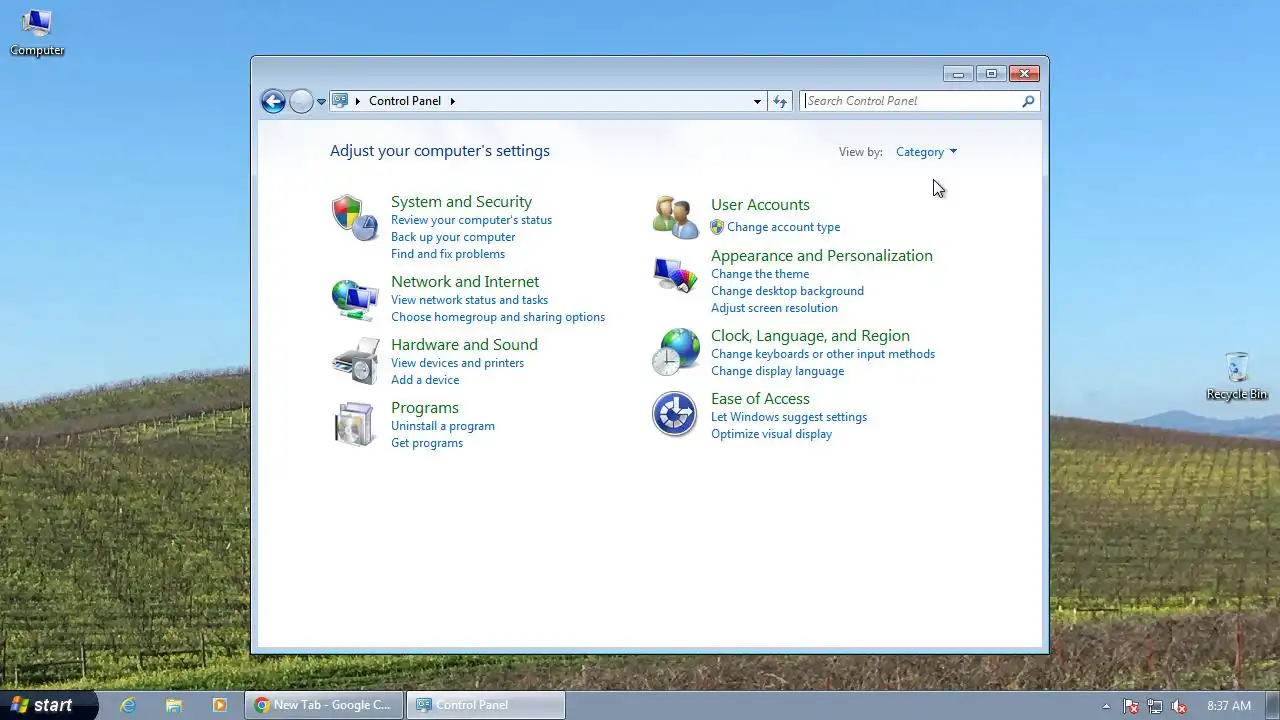Switch to New Tab Google Chrome taskbar button
This screenshot has height=720, width=1280.
tap(324, 705)
